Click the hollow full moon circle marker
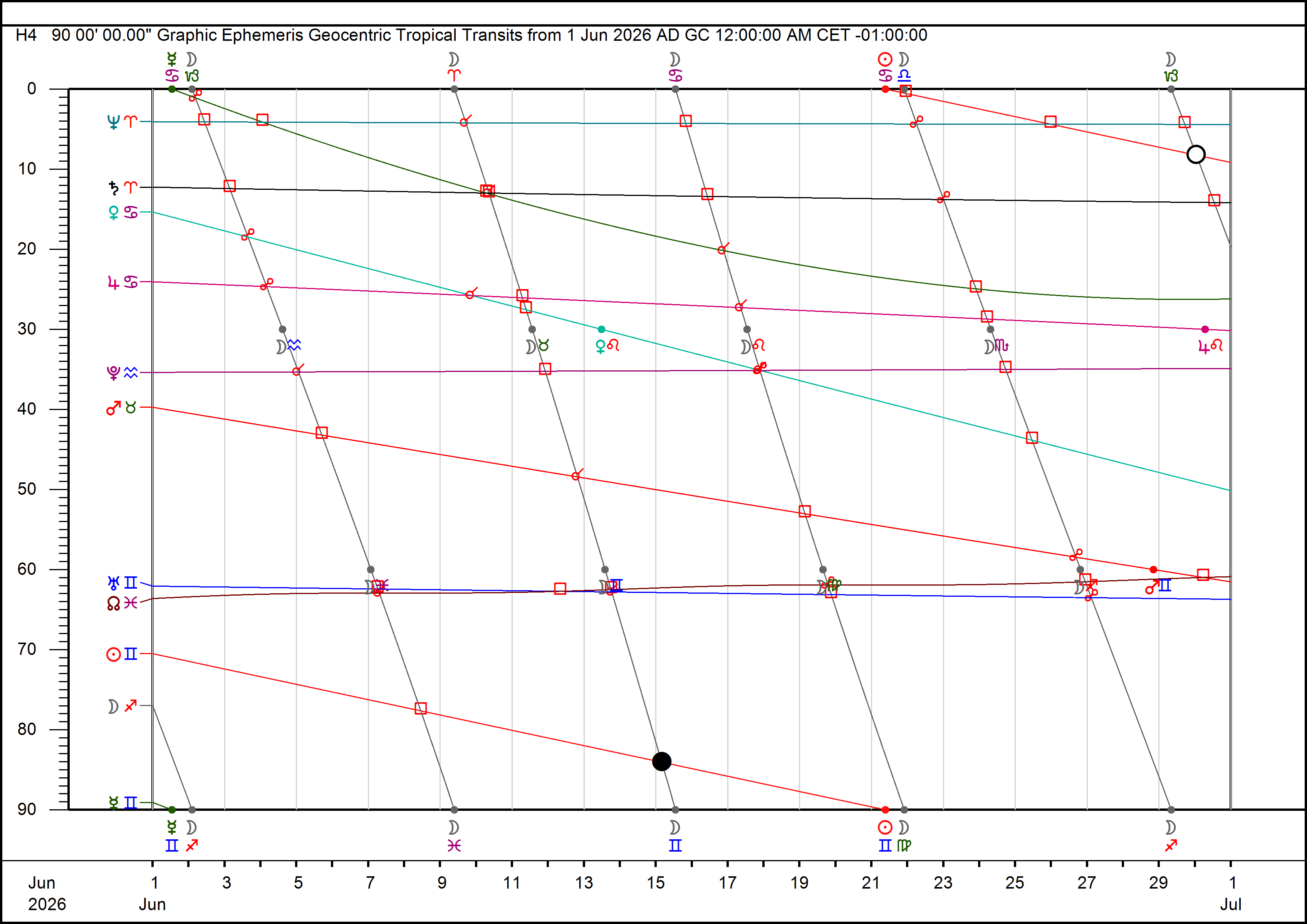The width and height of the screenshot is (1307, 924). click(1196, 154)
